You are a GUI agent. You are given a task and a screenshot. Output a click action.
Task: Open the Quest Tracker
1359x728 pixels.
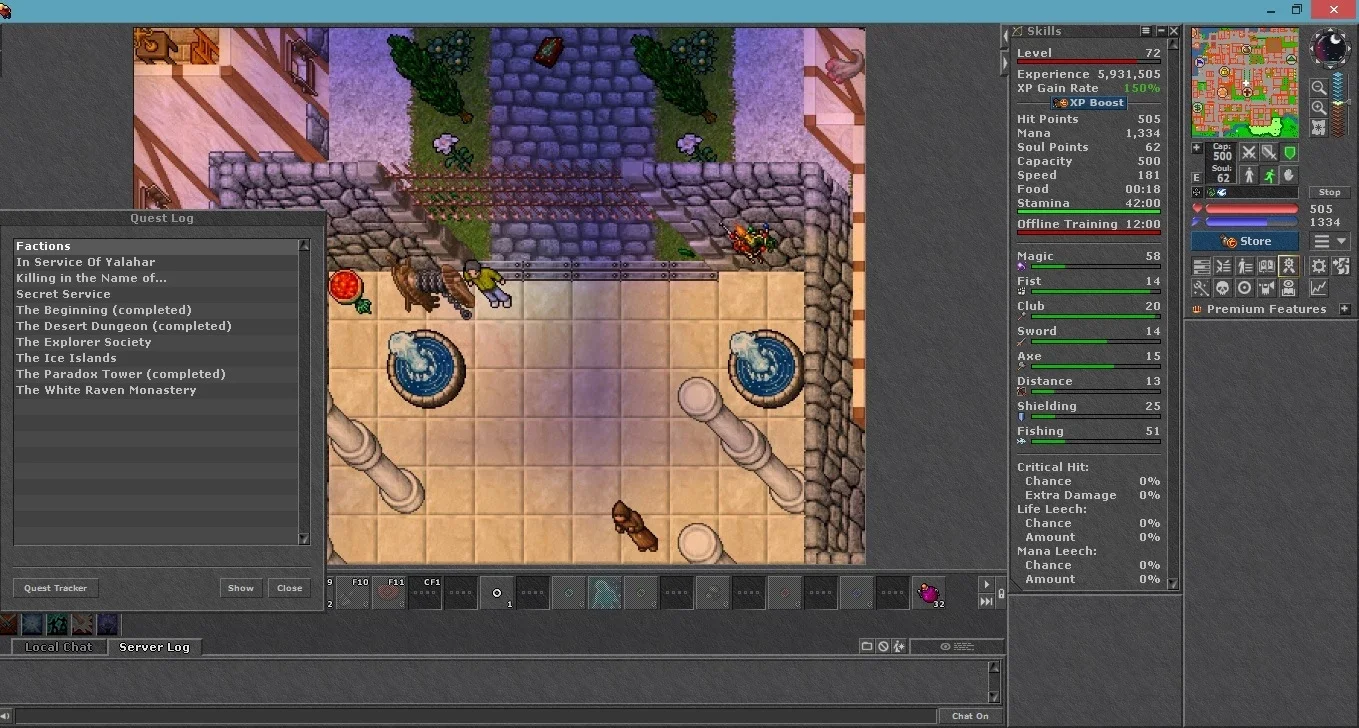coord(56,588)
